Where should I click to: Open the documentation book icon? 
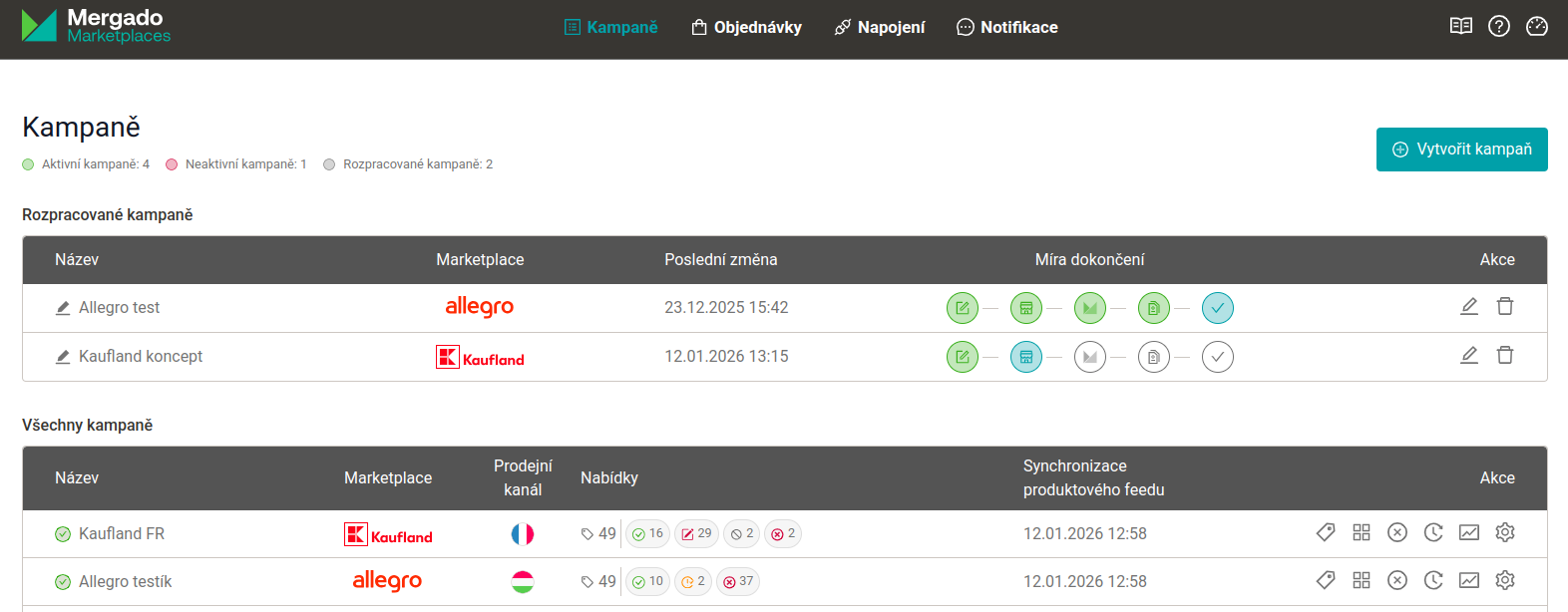tap(1460, 27)
